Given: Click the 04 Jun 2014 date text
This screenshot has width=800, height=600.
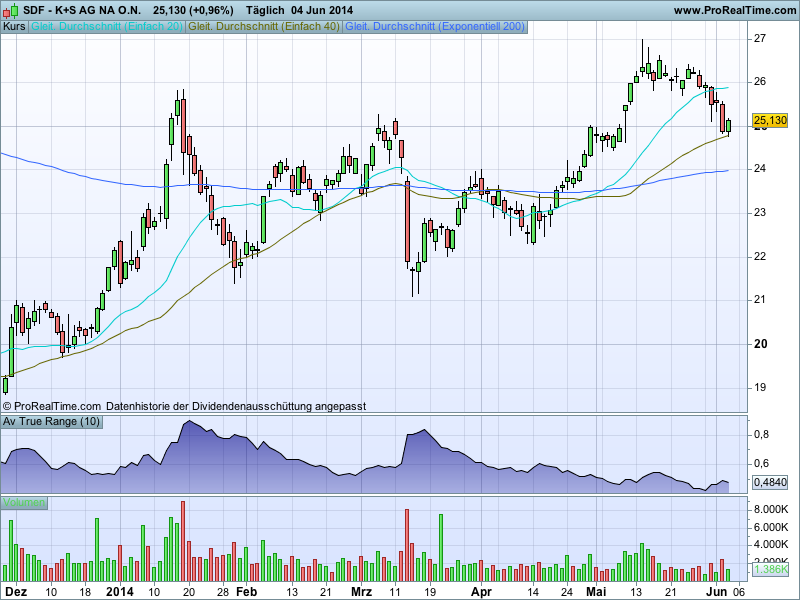Looking at the screenshot, I should pos(322,10).
